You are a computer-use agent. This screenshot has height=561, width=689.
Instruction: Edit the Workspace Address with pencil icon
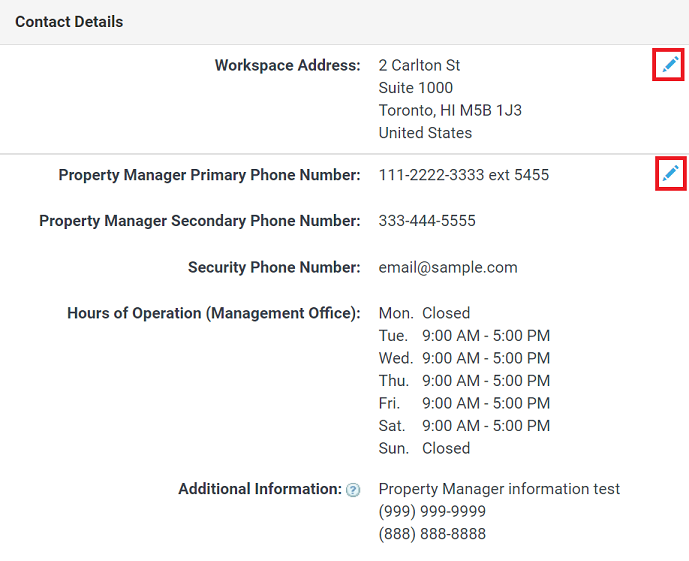[x=670, y=65]
